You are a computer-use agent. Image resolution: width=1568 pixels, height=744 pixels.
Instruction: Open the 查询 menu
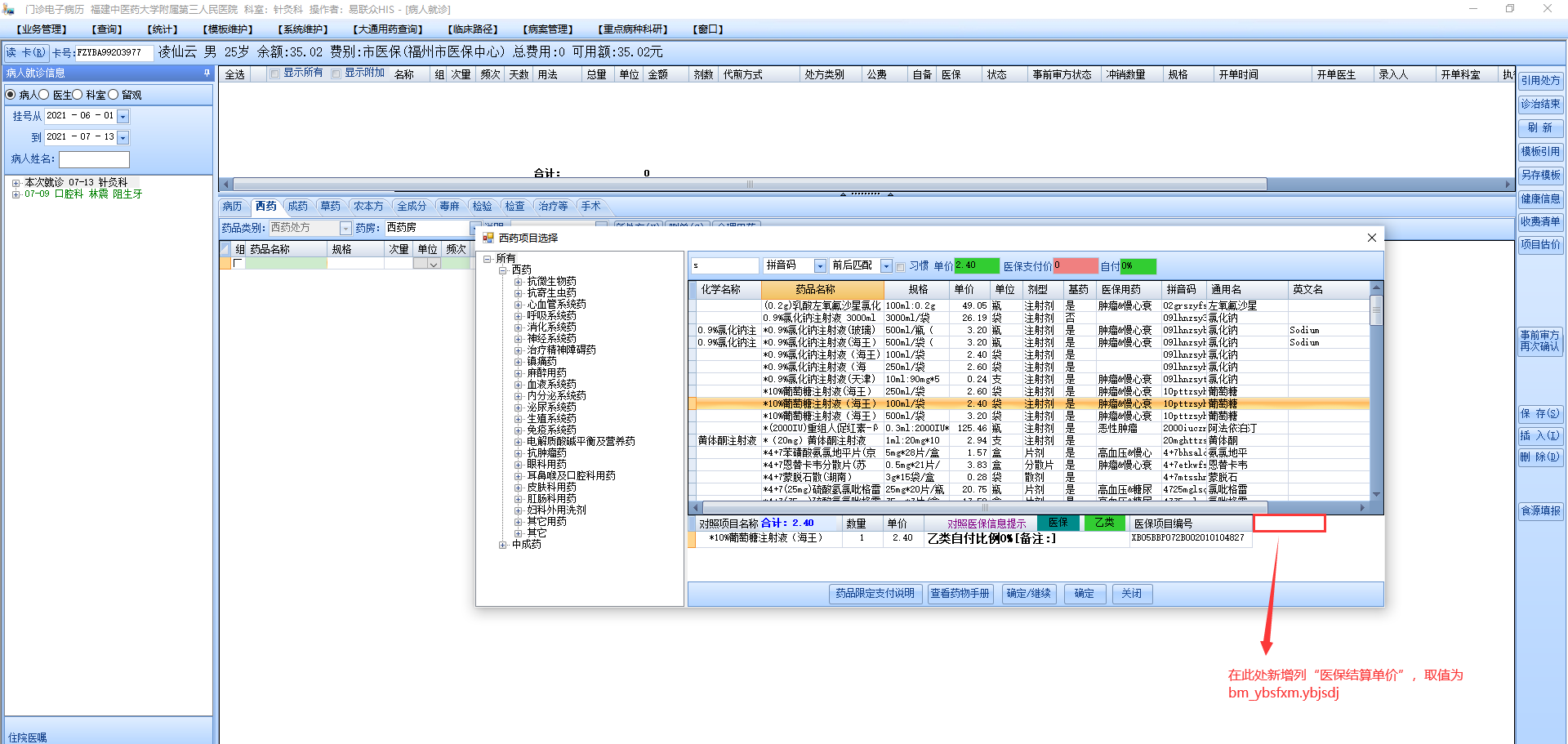click(107, 29)
